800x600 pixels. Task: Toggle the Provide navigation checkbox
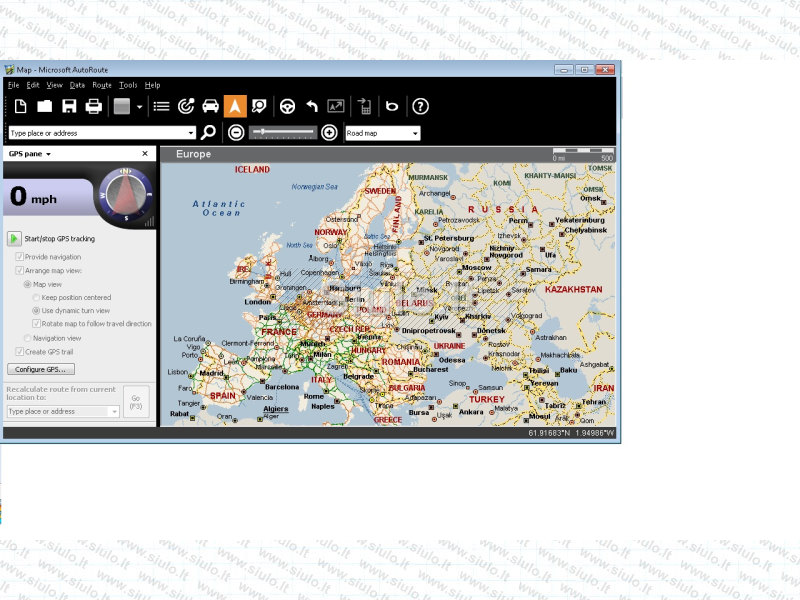pyautogui.click(x=19, y=257)
